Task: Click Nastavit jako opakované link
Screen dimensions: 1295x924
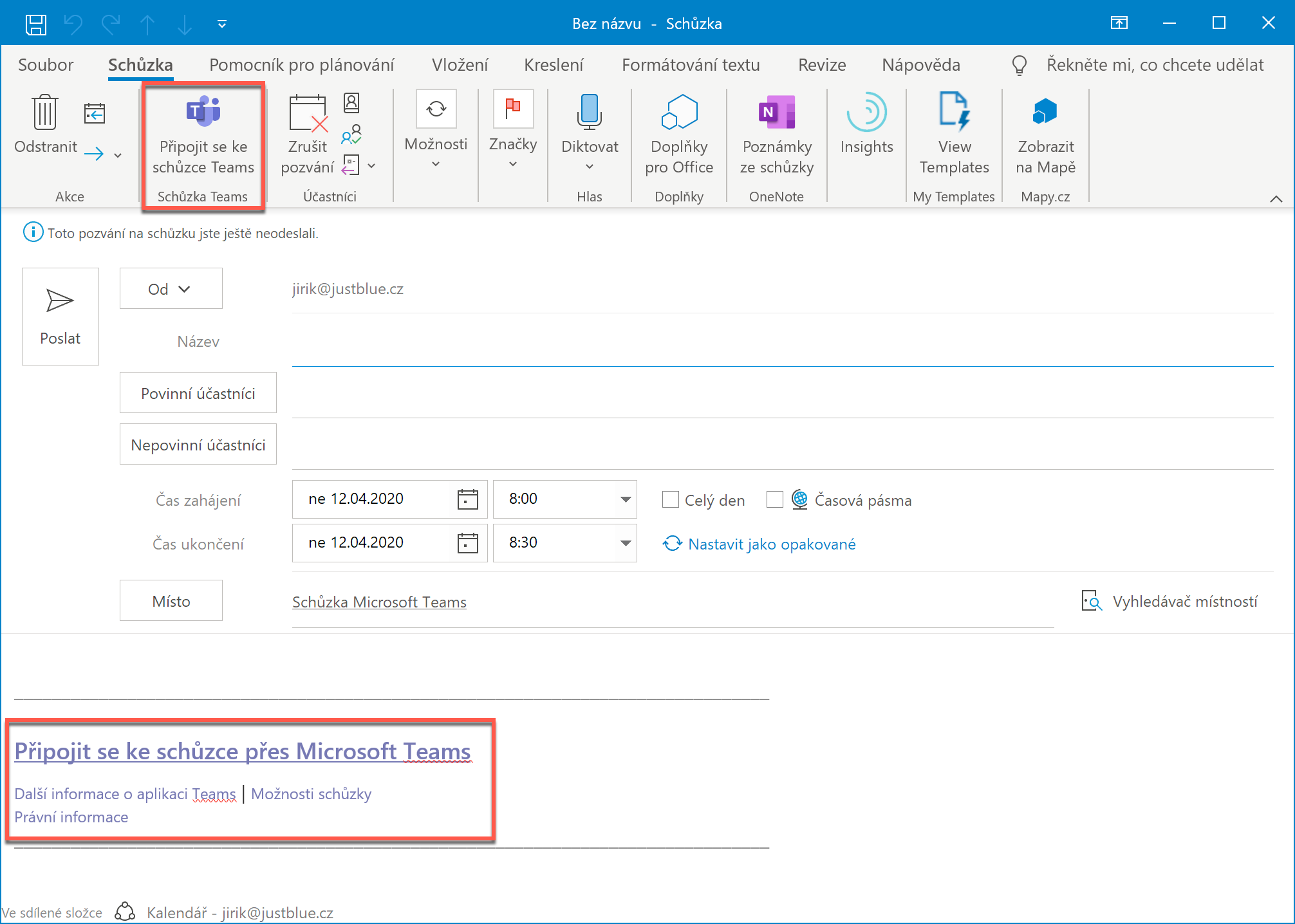Action: 771,544
